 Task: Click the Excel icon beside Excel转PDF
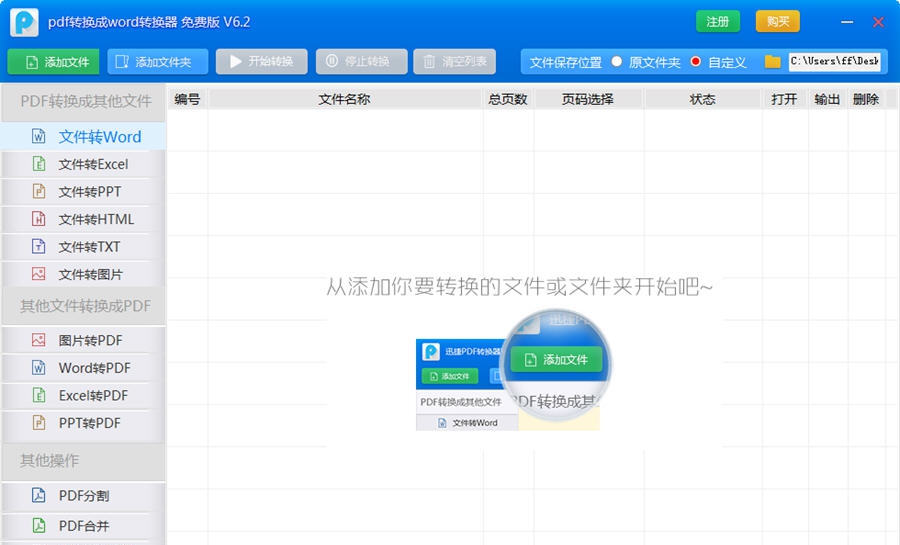pyautogui.click(x=38, y=395)
